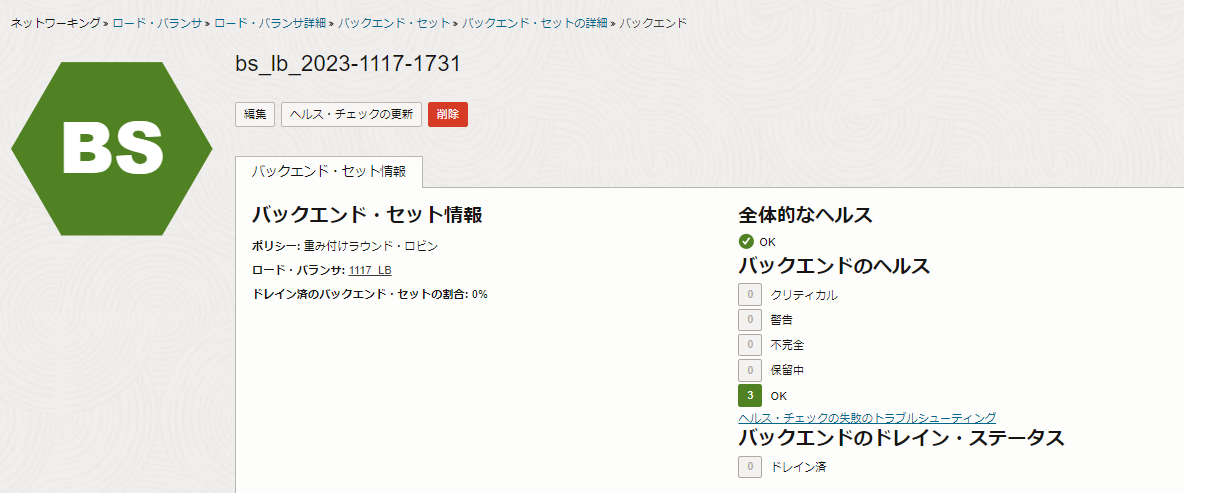Click the 保留中 label
The height and width of the screenshot is (493, 1210).
pyautogui.click(x=787, y=370)
